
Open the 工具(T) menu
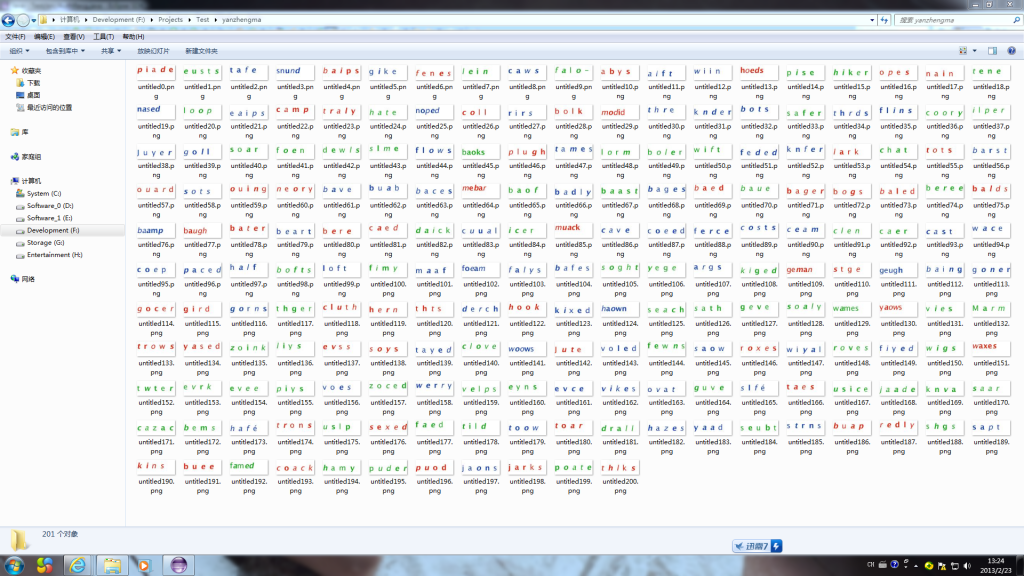click(103, 37)
